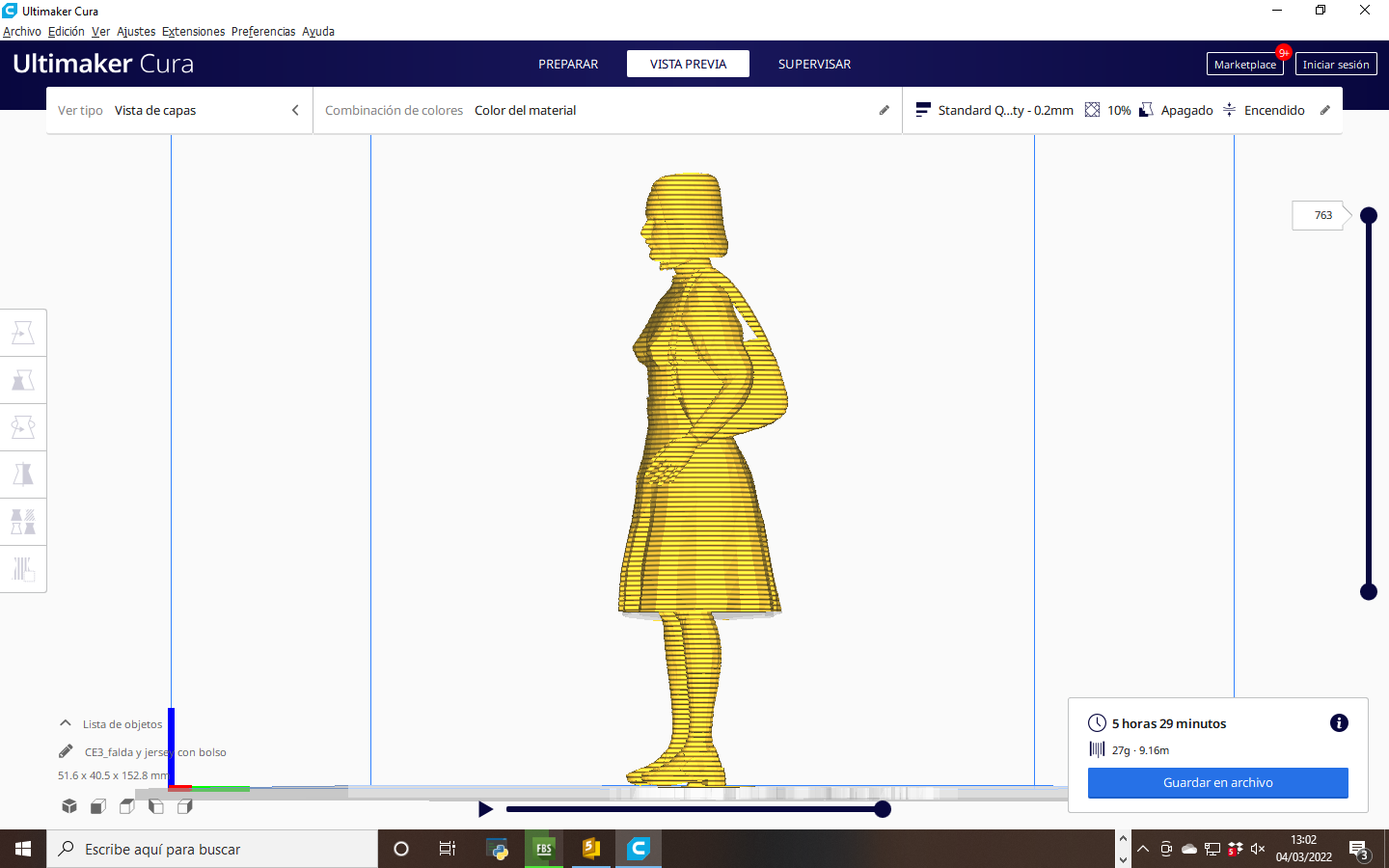The height and width of the screenshot is (868, 1389).
Task: Click the isometric view cube icon
Action: click(x=68, y=806)
